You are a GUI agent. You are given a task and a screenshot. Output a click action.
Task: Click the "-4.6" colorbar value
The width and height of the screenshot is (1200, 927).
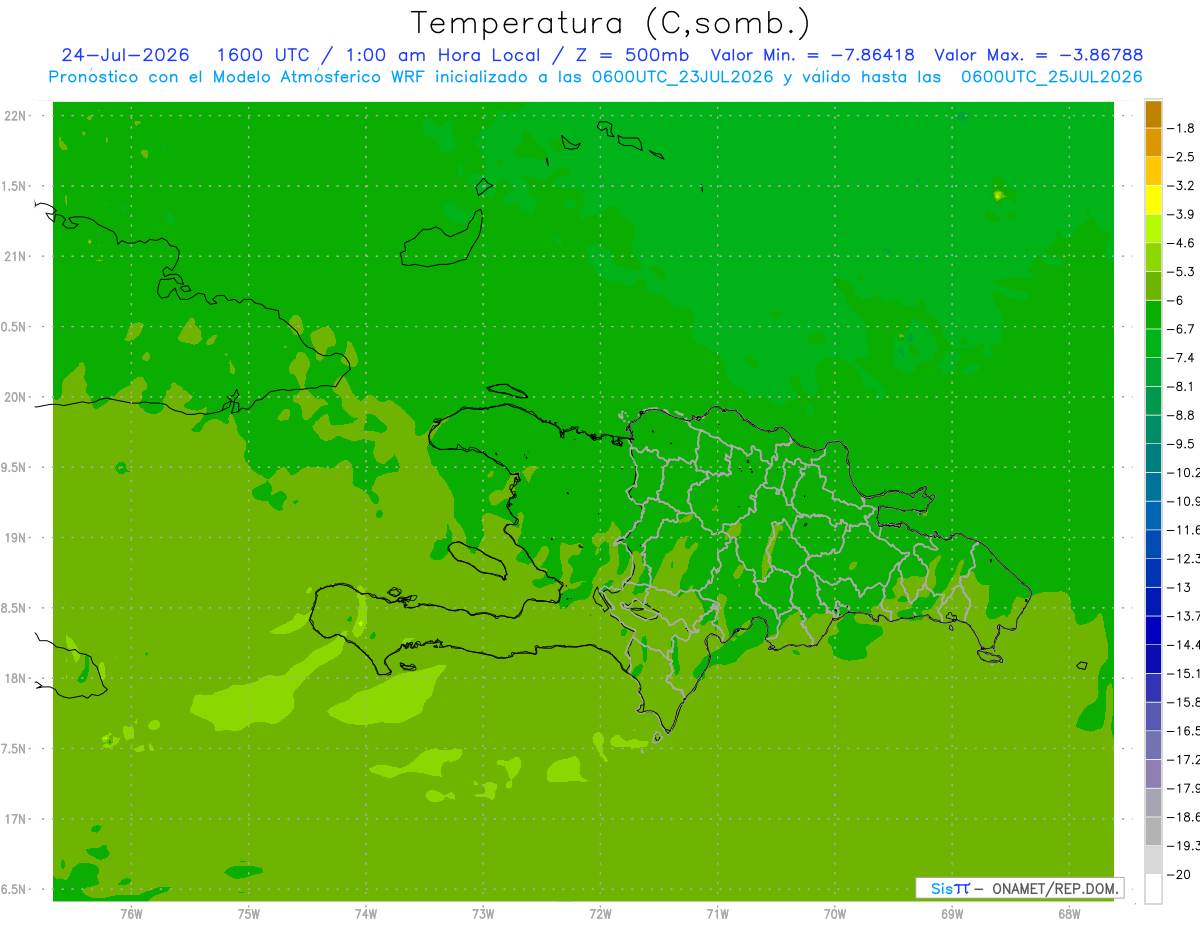point(1181,243)
